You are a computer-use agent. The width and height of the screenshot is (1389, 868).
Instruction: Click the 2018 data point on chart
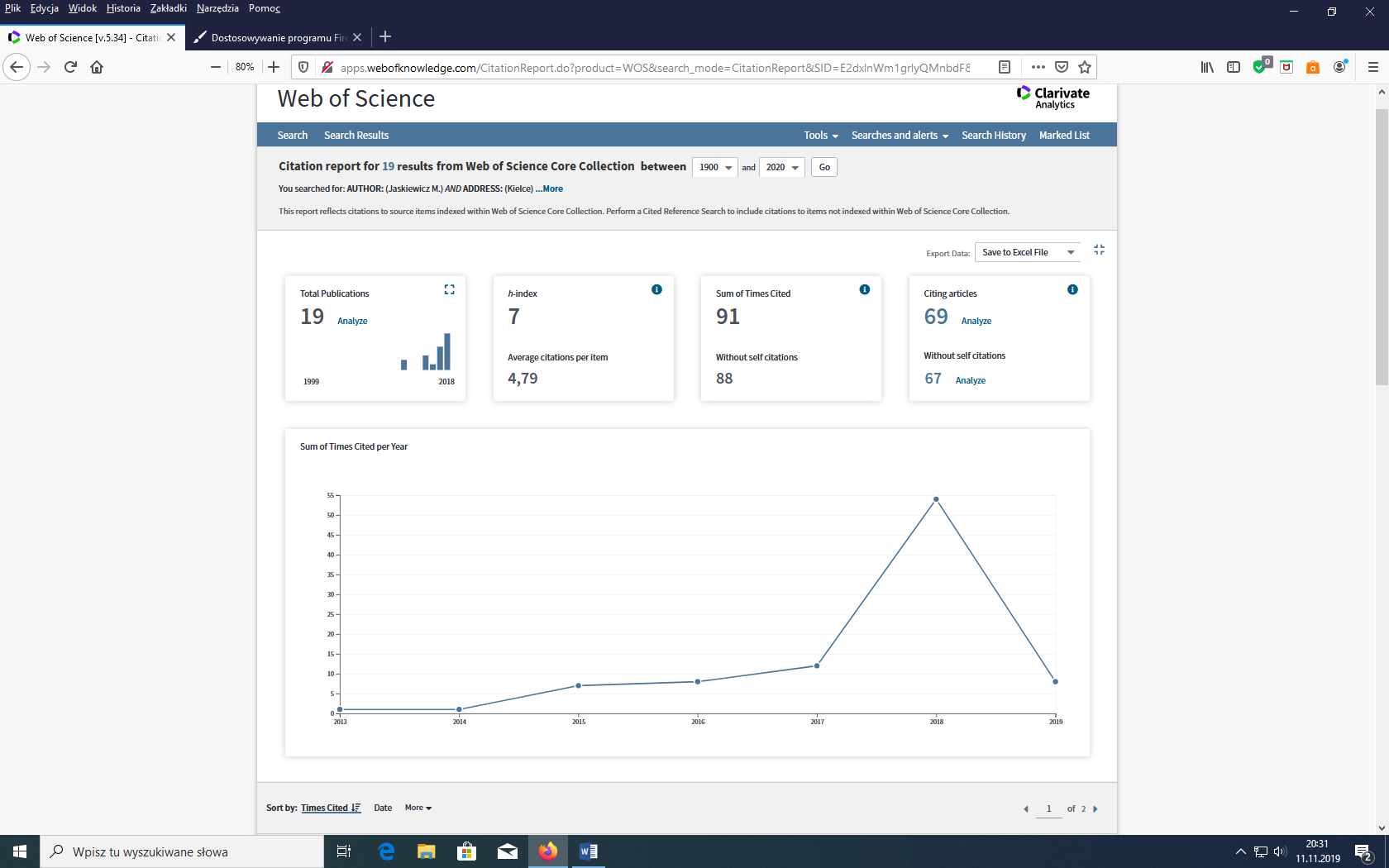tap(936, 499)
